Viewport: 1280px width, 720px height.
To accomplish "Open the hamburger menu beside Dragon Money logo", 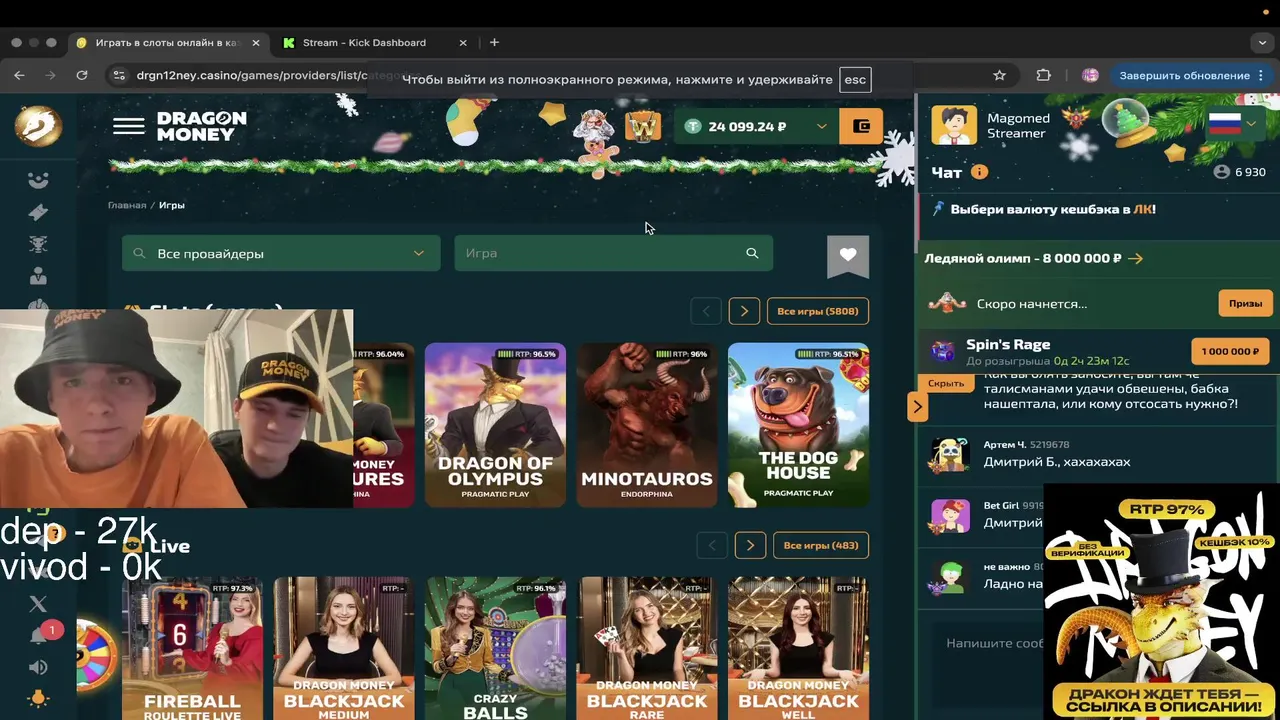I will click(x=128, y=126).
